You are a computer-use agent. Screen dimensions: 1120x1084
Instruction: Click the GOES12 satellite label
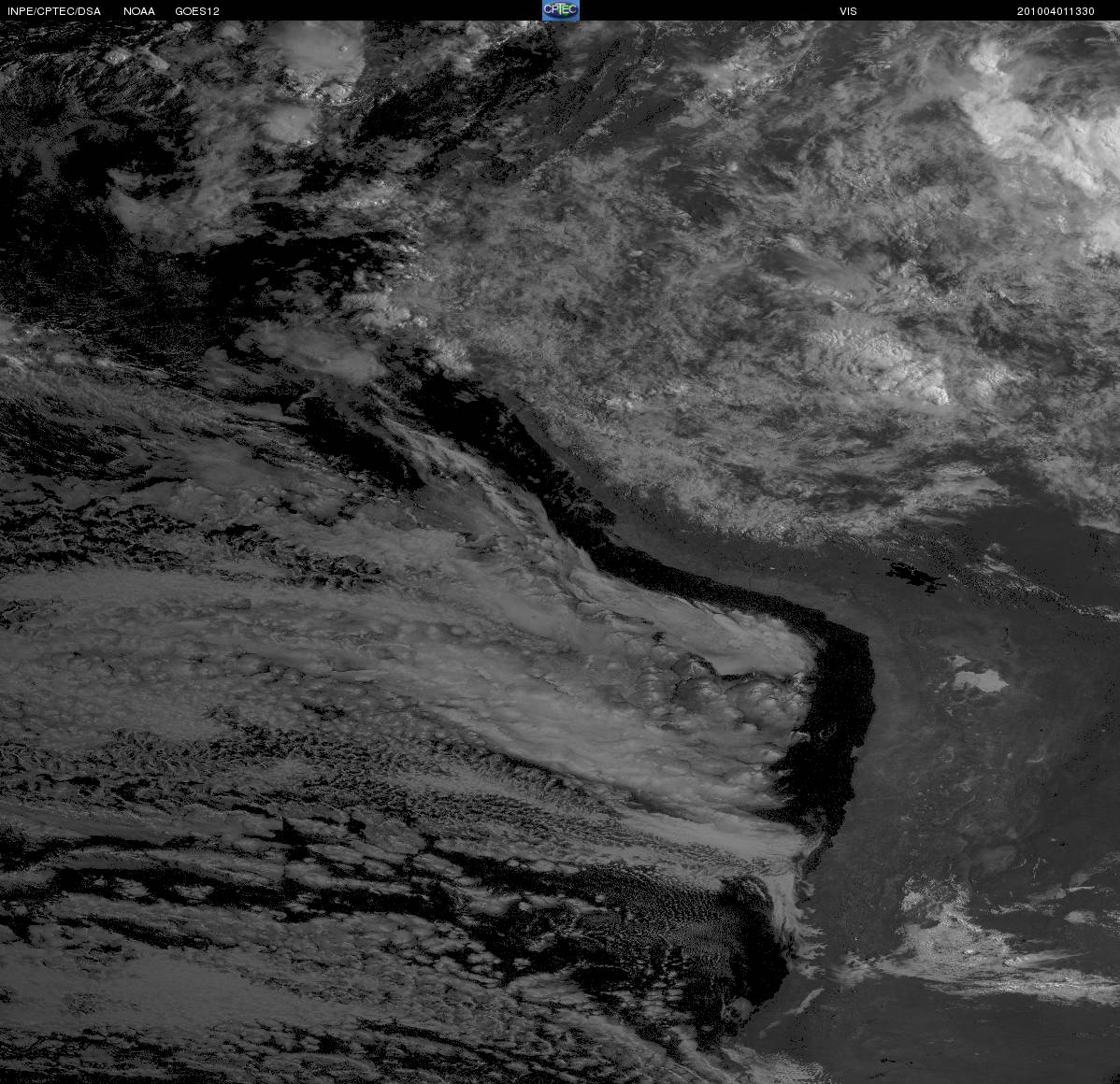tap(197, 11)
